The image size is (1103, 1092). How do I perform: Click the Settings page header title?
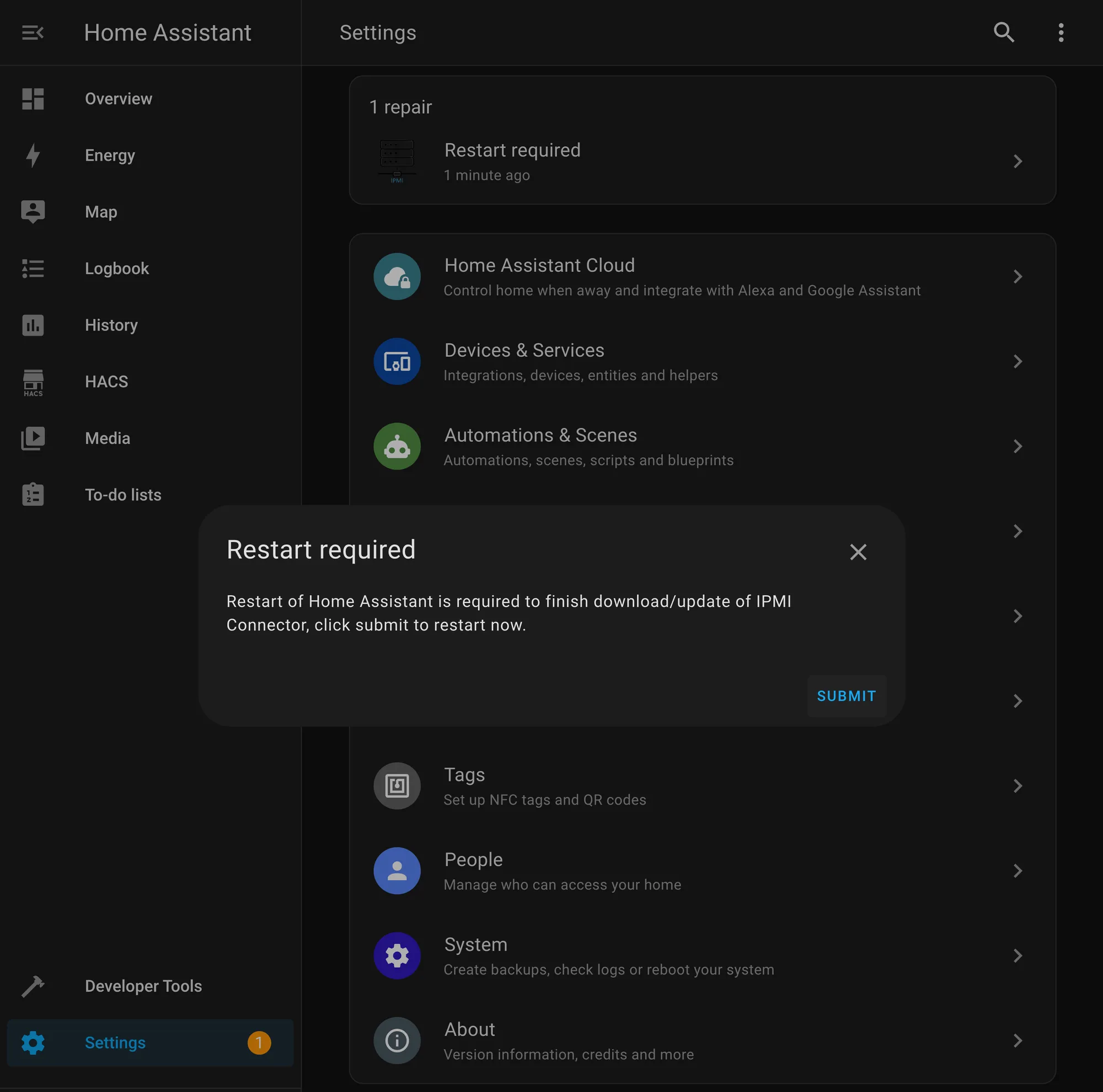coord(377,33)
